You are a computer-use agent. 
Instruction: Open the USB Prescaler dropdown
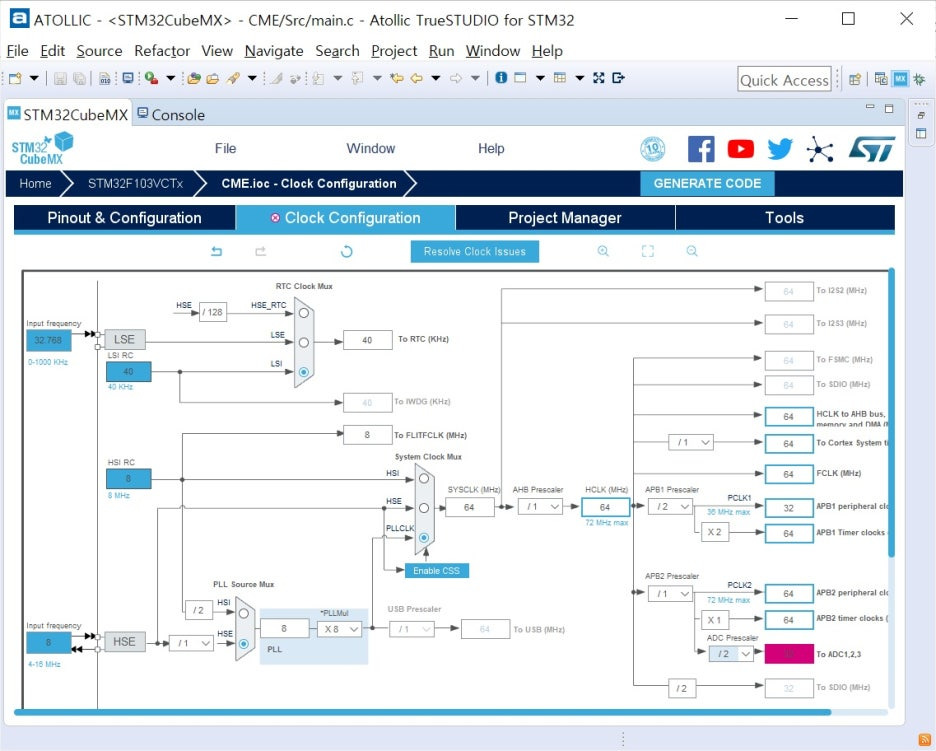412,629
